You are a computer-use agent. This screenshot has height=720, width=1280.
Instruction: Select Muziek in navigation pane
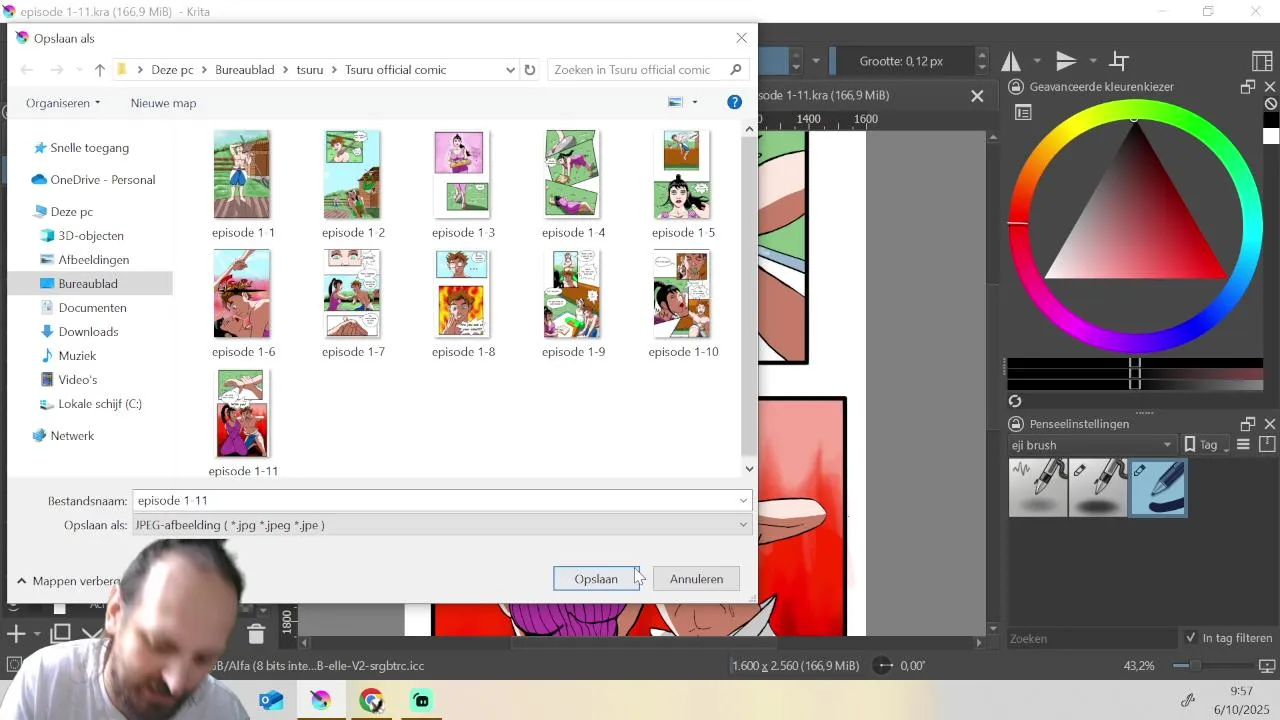77,356
